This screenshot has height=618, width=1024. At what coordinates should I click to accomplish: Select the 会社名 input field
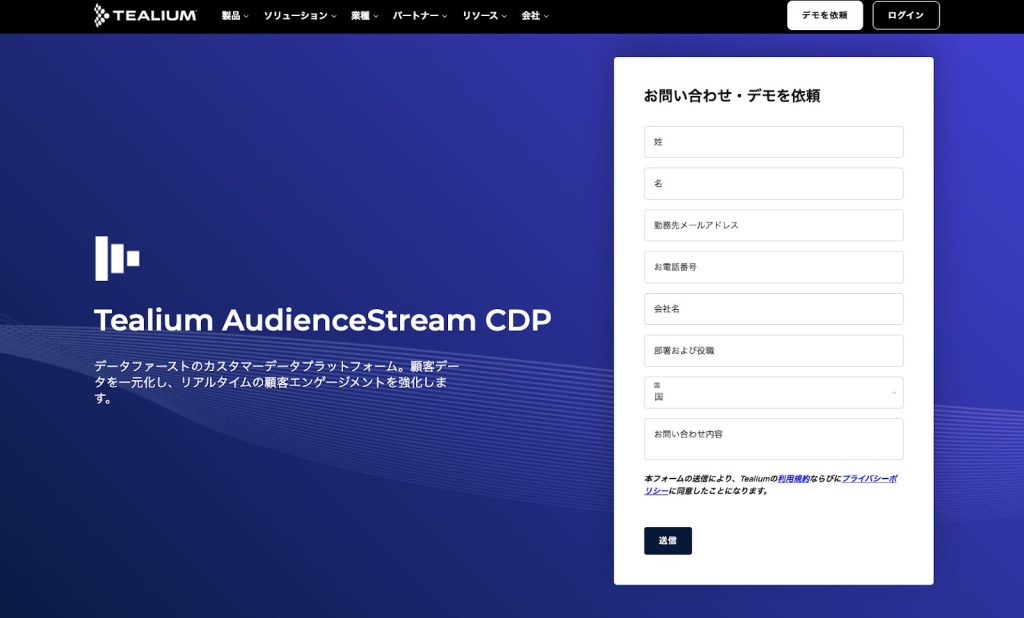(773, 309)
